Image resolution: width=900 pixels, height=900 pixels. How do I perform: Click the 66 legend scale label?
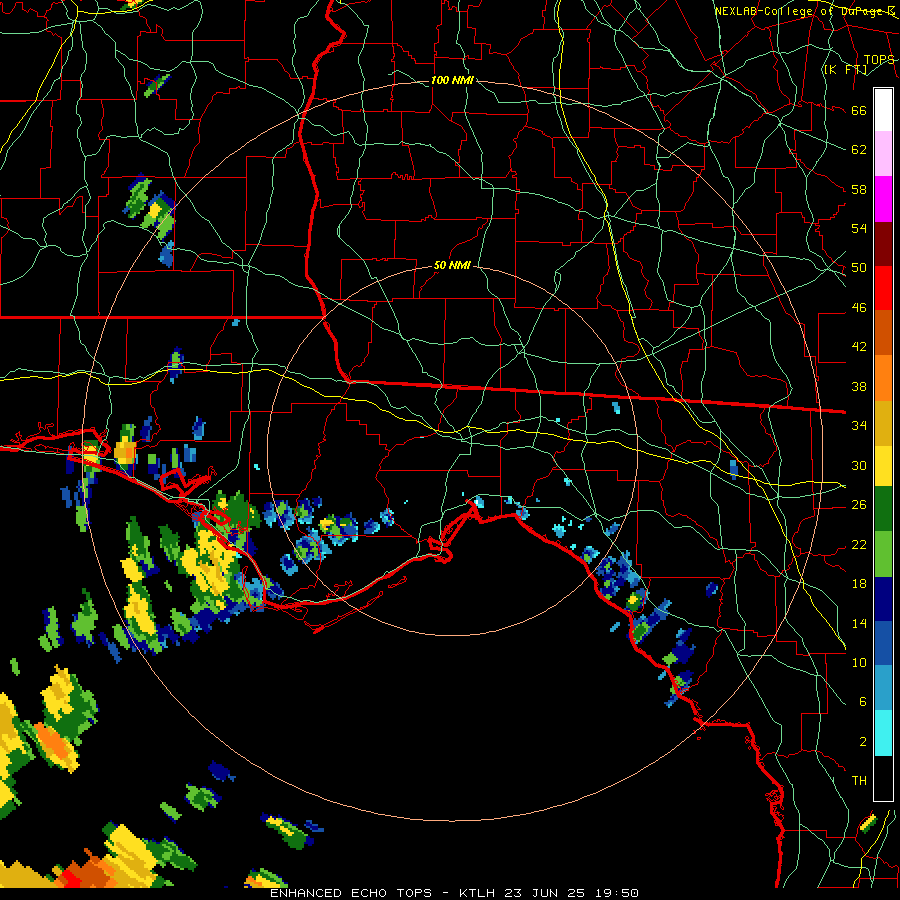coord(859,110)
